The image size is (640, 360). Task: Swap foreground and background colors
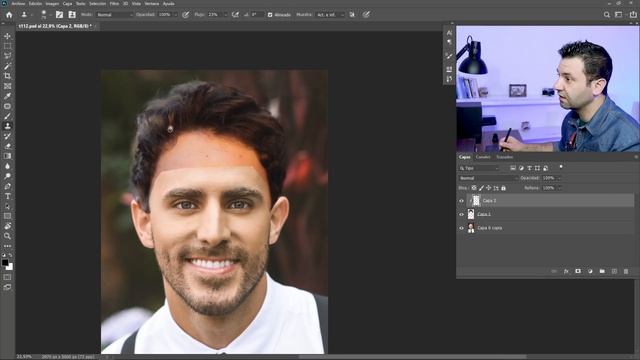coord(11,255)
